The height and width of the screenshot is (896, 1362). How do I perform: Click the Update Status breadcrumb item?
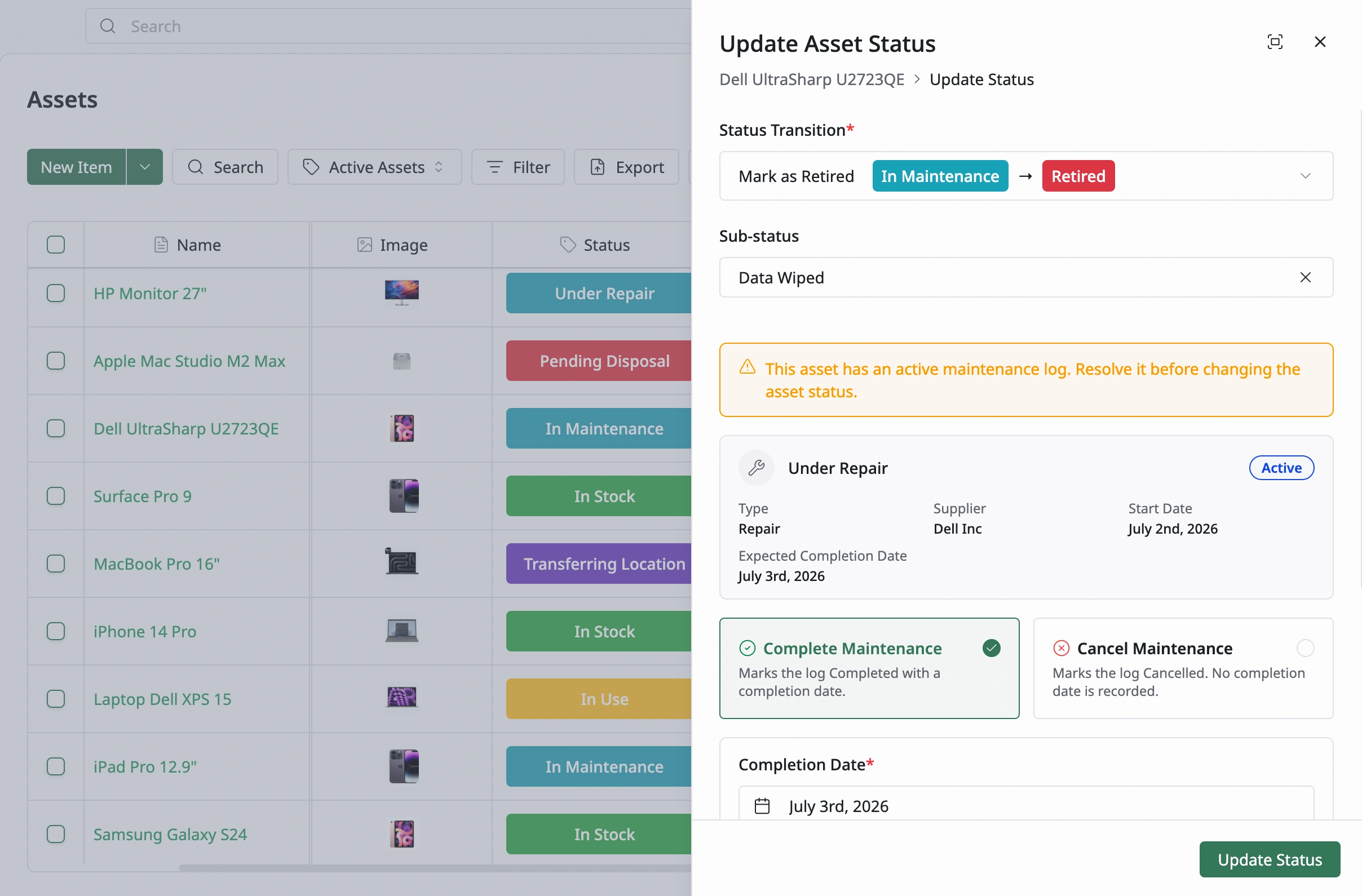(981, 79)
